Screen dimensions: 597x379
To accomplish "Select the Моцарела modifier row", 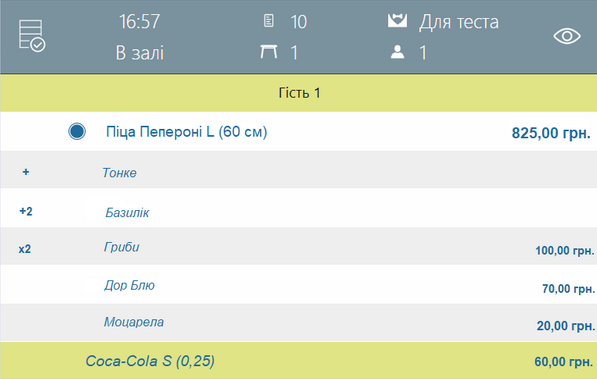I will point(298,323).
